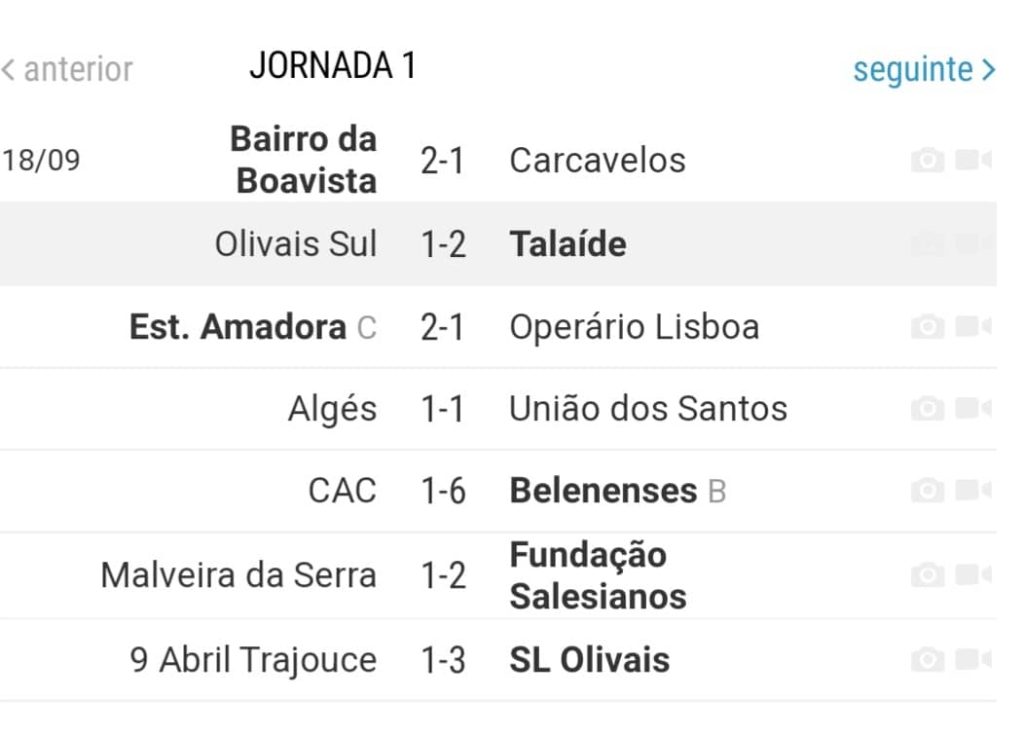Open video icon for Carcavelos match row
This screenshot has width=1024, height=736.
(x=974, y=160)
